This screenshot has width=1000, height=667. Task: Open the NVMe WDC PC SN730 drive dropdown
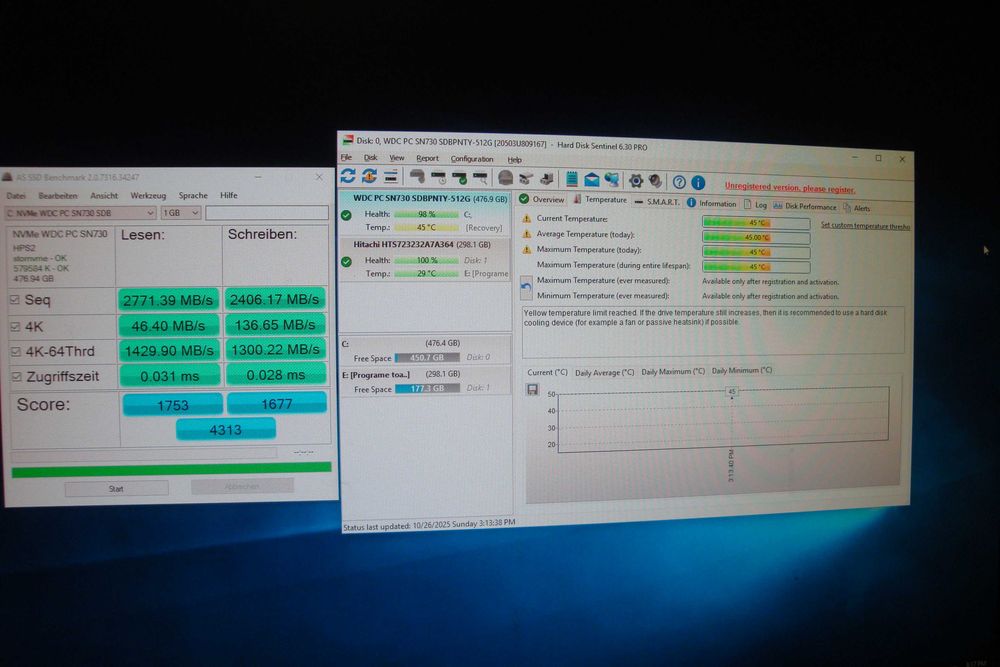80,213
